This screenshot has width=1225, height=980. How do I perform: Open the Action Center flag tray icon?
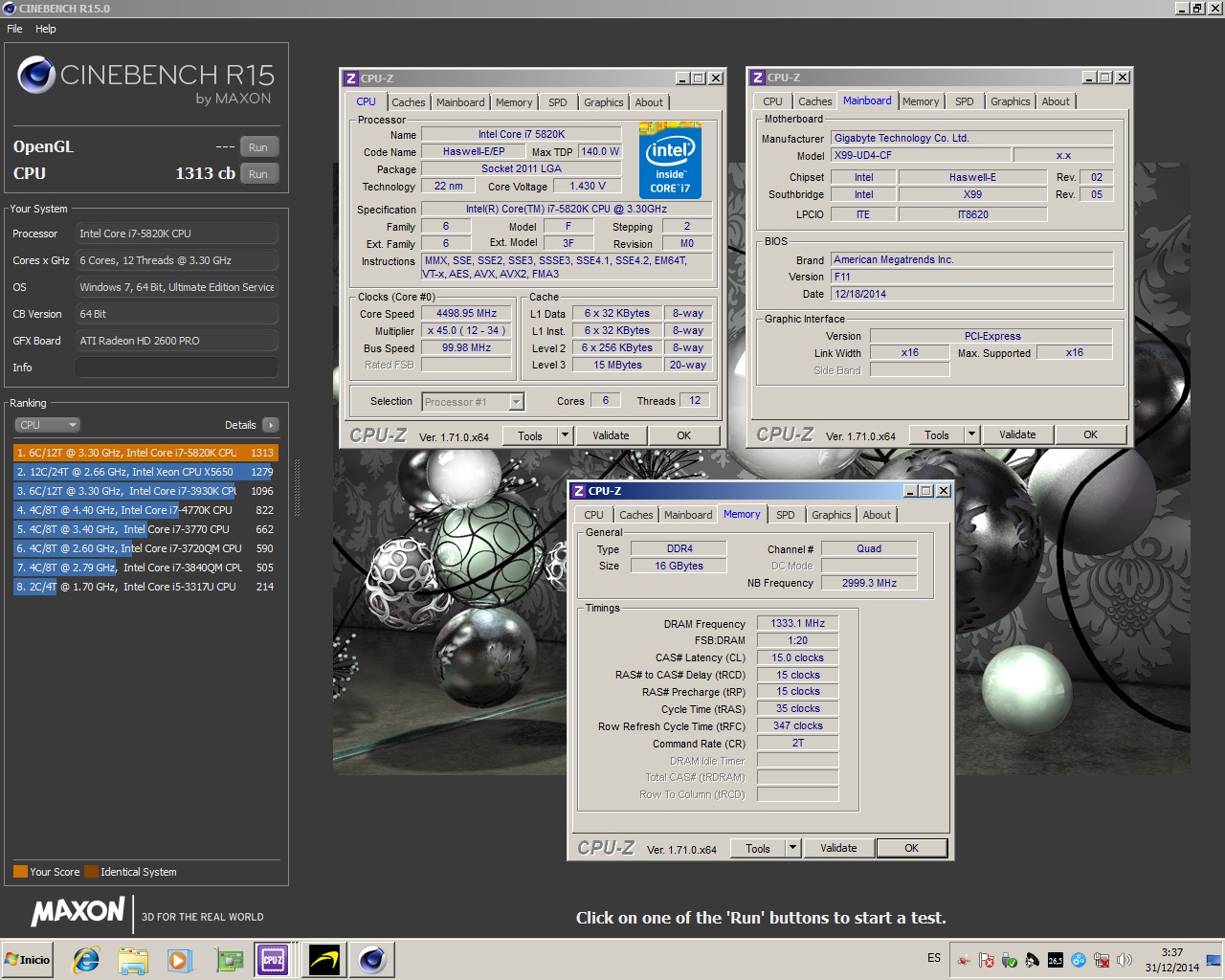click(x=987, y=960)
